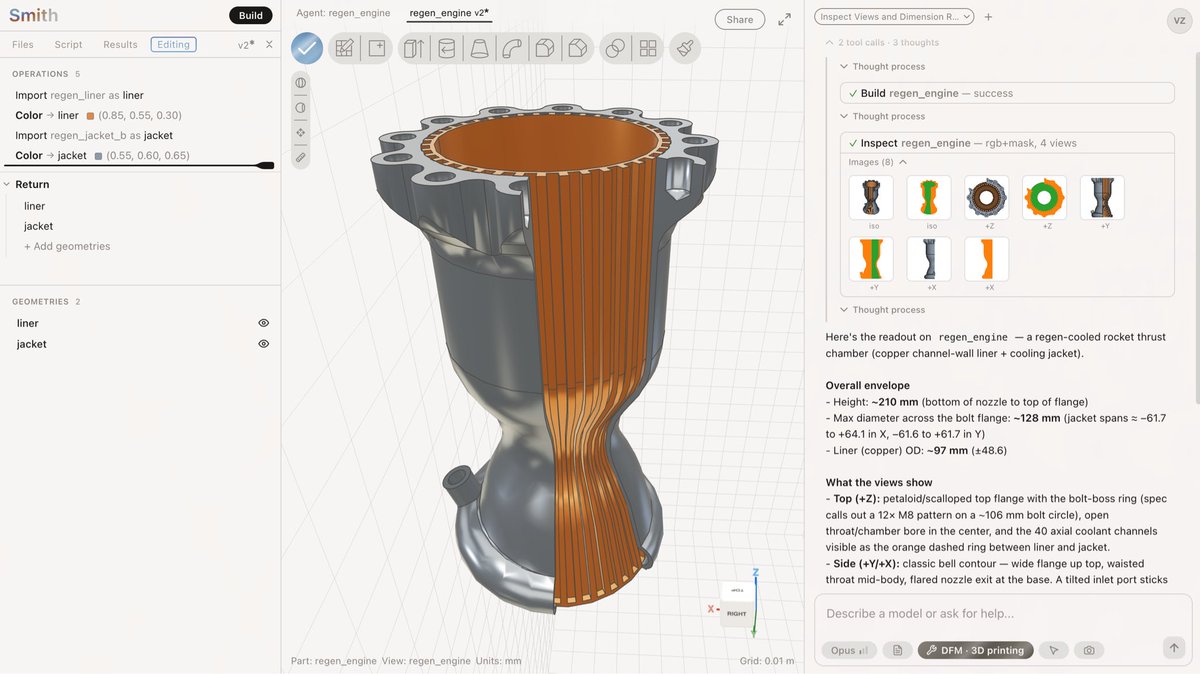The width and height of the screenshot is (1200, 674).
Task: Expand the first Thought process
Action: (x=882, y=67)
